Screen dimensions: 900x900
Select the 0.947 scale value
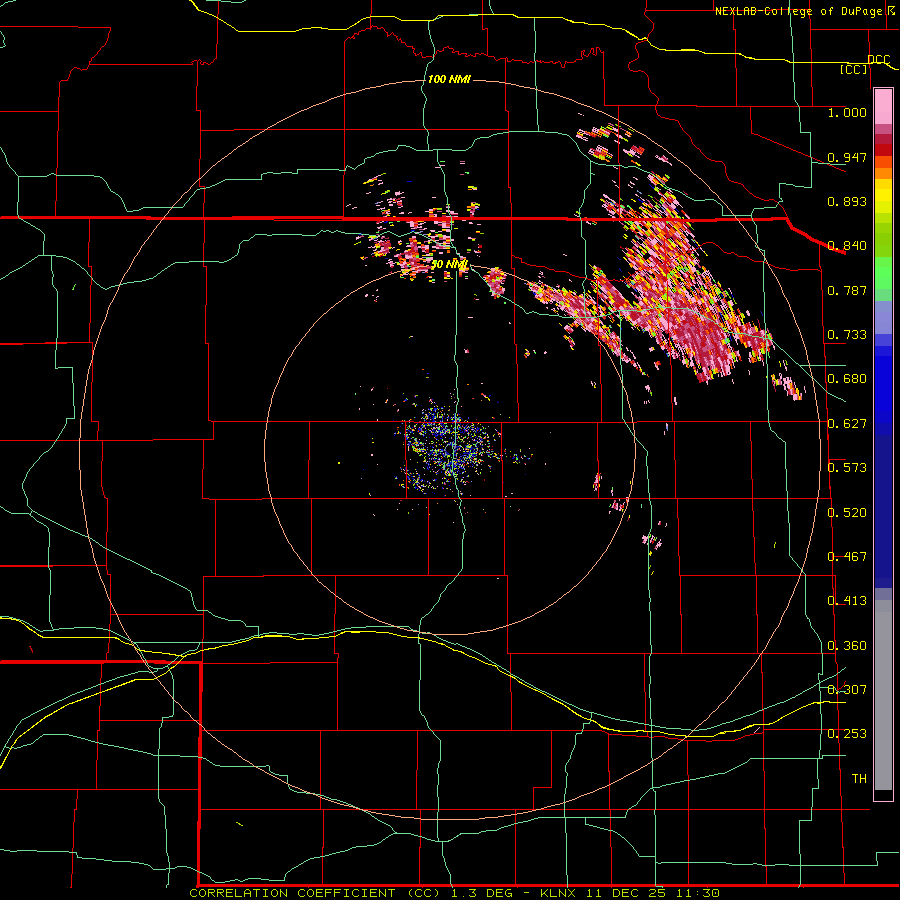point(847,157)
